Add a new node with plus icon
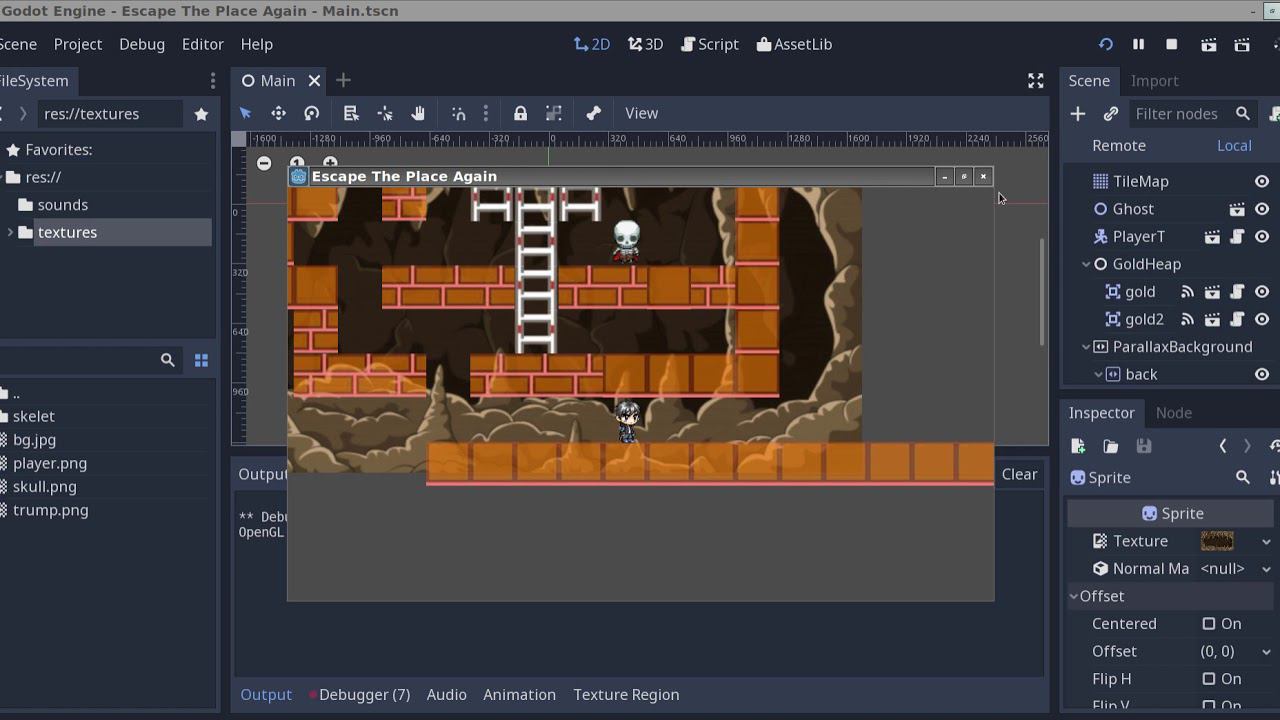This screenshot has width=1280, height=720. (x=1078, y=114)
